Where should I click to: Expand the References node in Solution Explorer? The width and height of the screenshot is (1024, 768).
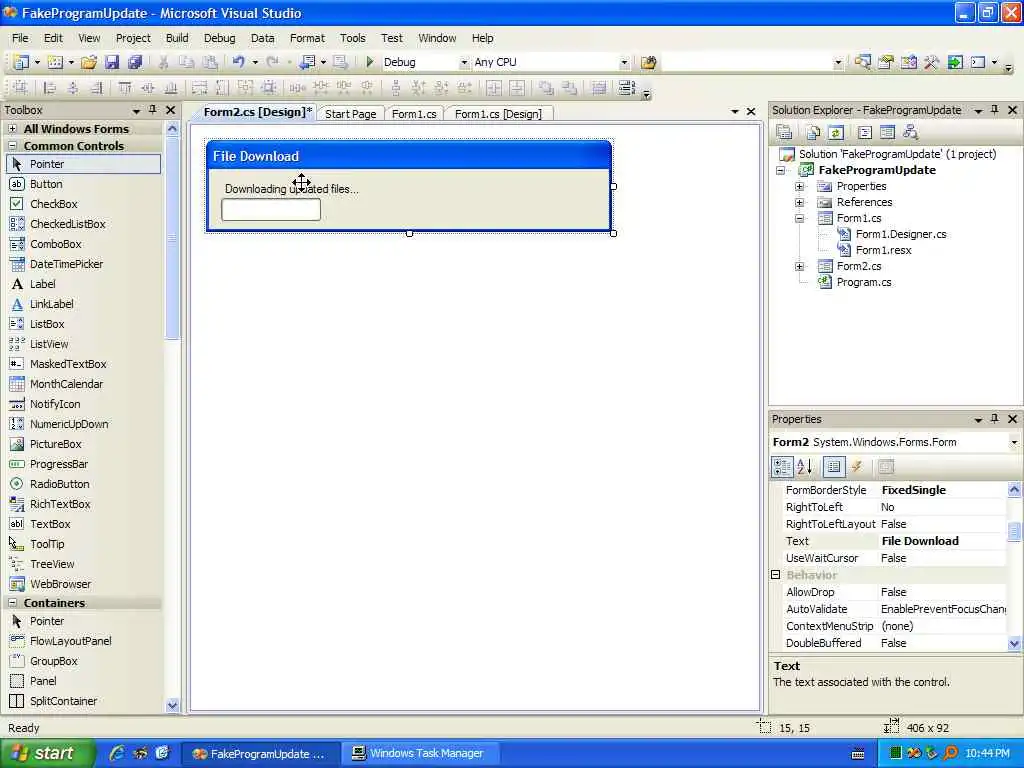tap(799, 202)
